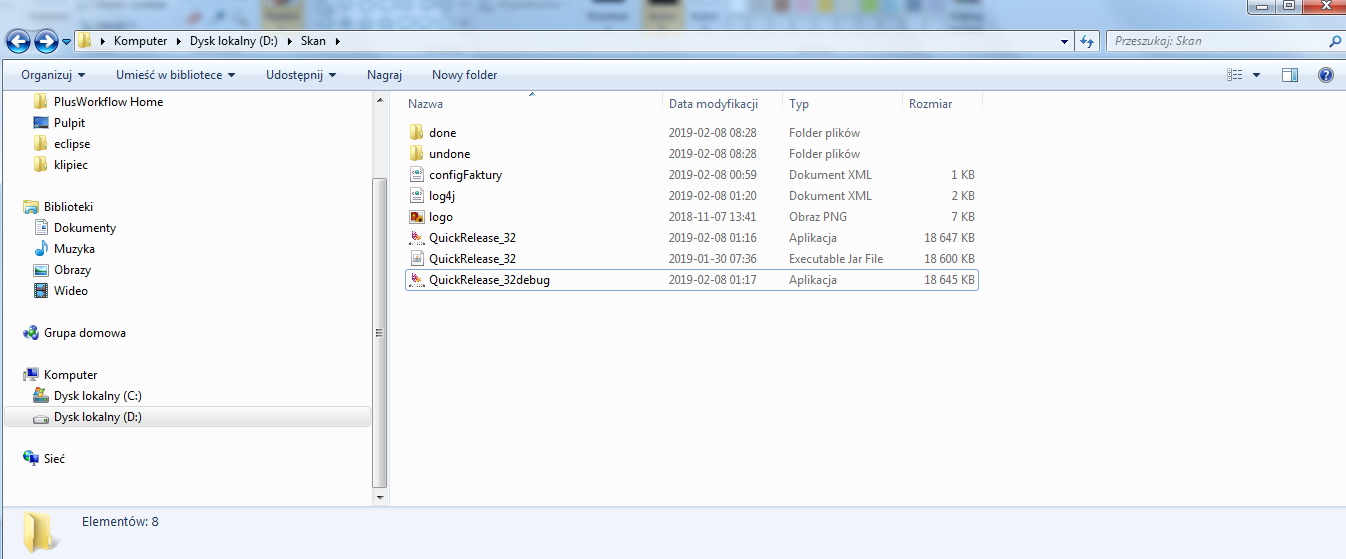Viewport: 1346px width, 559px height.
Task: Select Dysk lokalny (C:) in navigation pane
Action: coord(97,396)
